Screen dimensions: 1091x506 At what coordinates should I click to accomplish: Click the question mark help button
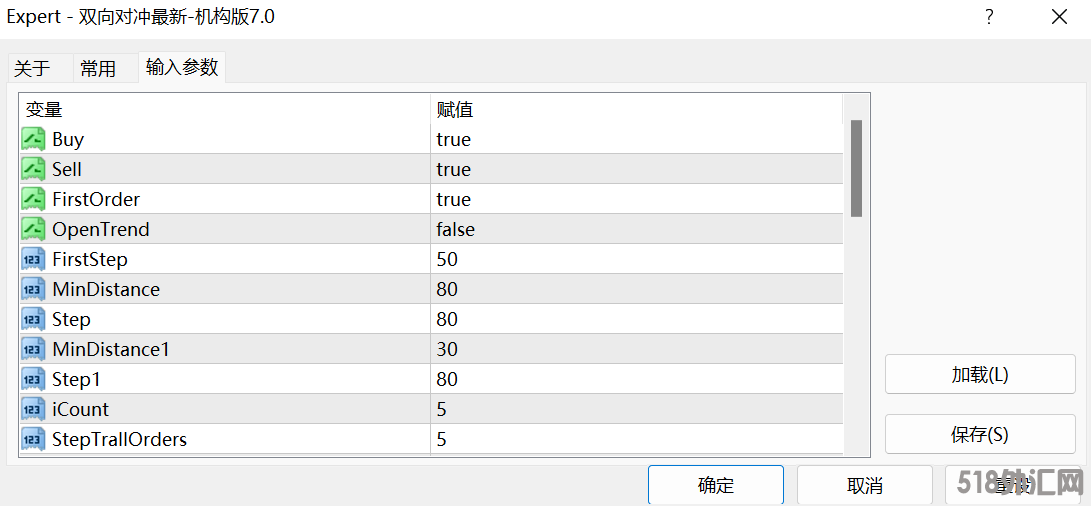click(x=989, y=17)
